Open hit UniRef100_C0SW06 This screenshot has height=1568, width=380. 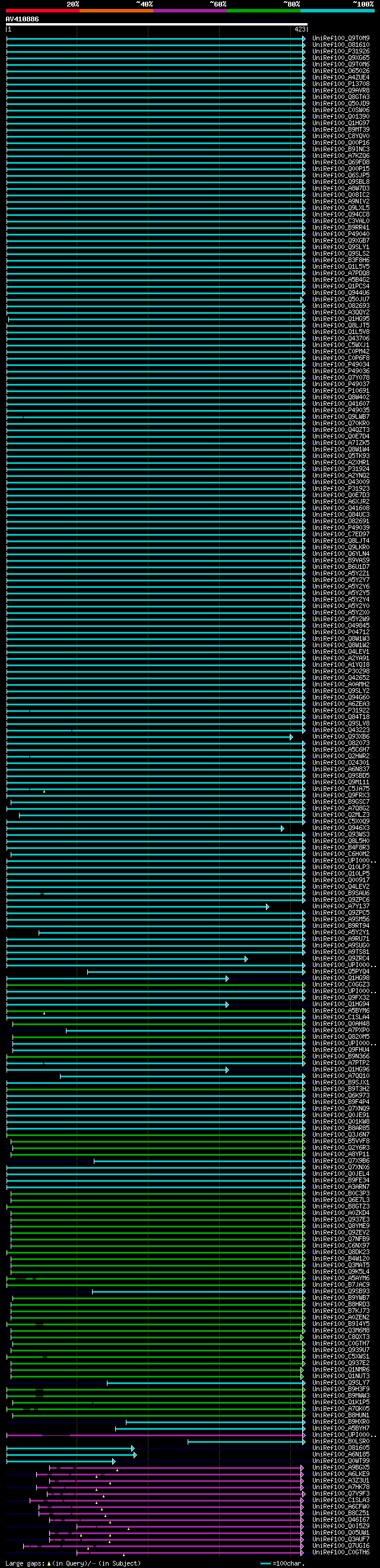click(341, 110)
